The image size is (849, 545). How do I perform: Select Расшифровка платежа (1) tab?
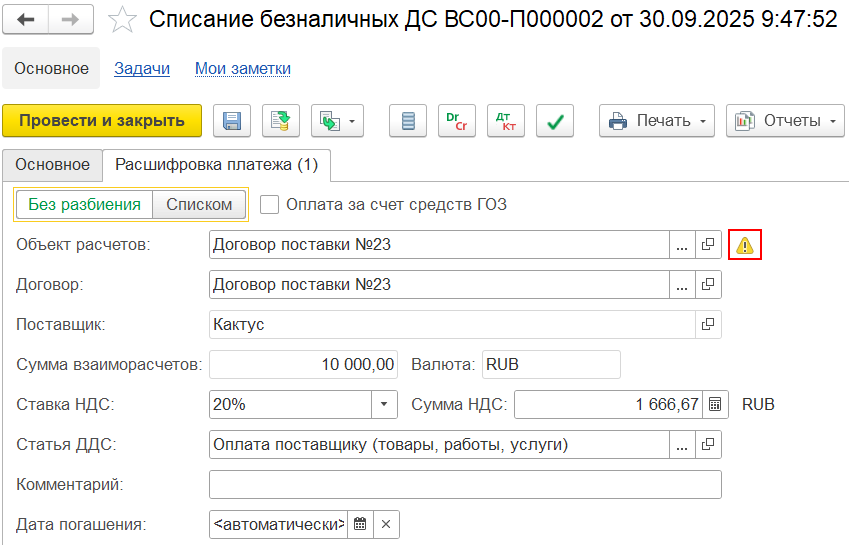[216, 164]
